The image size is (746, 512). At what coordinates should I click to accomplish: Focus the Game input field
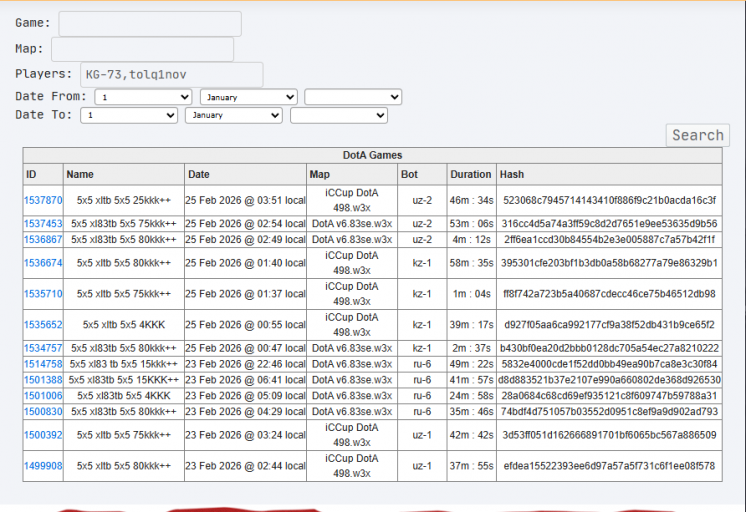(150, 23)
